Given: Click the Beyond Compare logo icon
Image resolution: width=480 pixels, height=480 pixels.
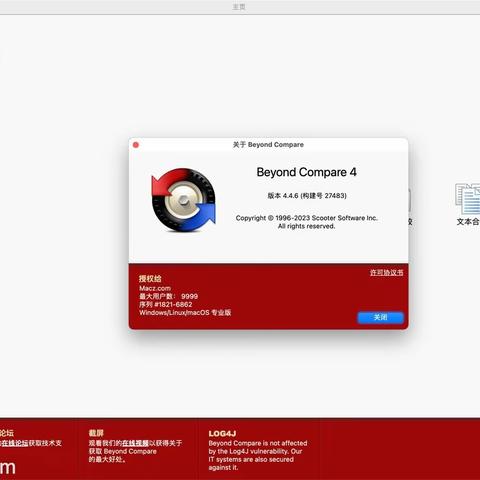Looking at the screenshot, I should tap(184, 200).
